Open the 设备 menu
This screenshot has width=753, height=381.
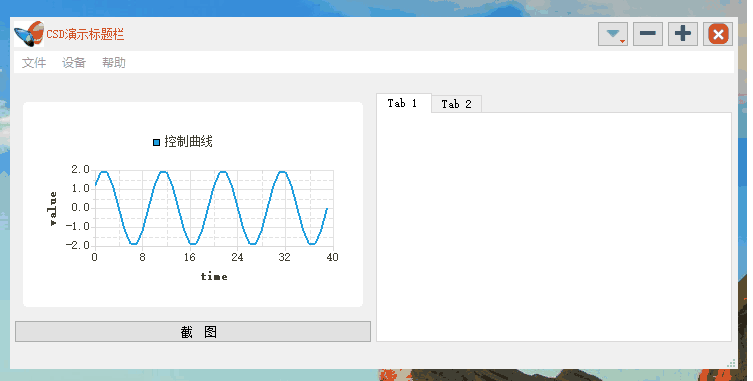point(74,62)
